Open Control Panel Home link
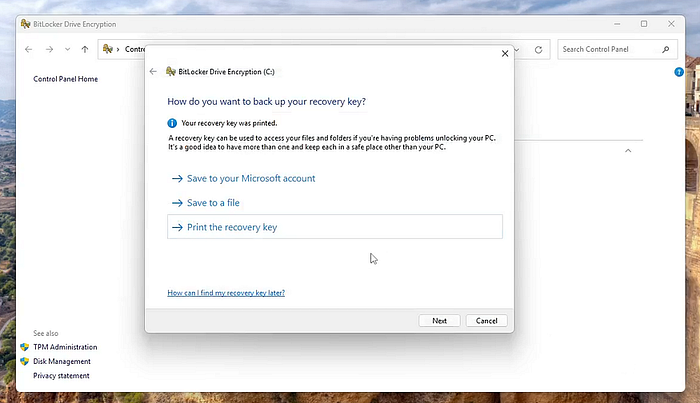700x403 pixels. [x=66, y=79]
